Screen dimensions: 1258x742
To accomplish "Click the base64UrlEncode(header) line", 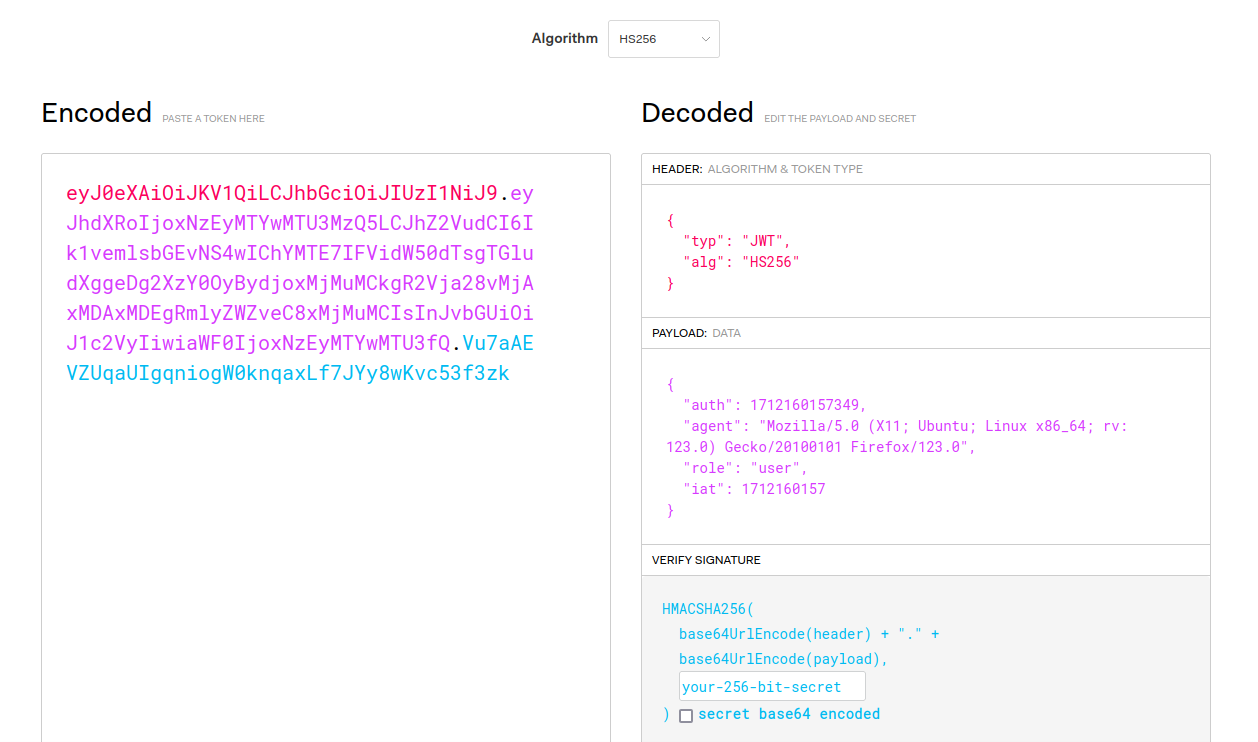I will [809, 634].
